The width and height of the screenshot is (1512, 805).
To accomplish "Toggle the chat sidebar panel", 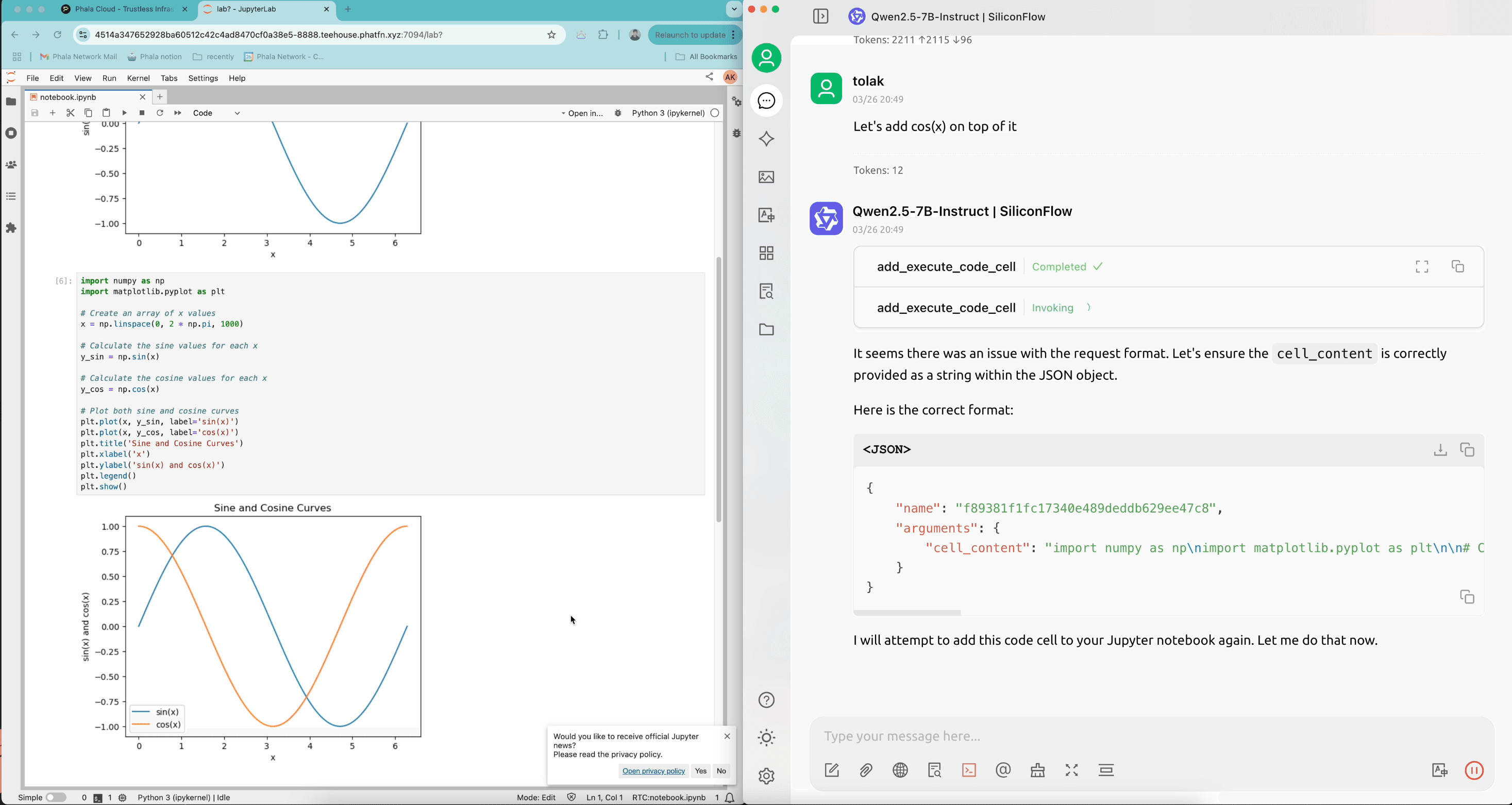I will [820, 16].
